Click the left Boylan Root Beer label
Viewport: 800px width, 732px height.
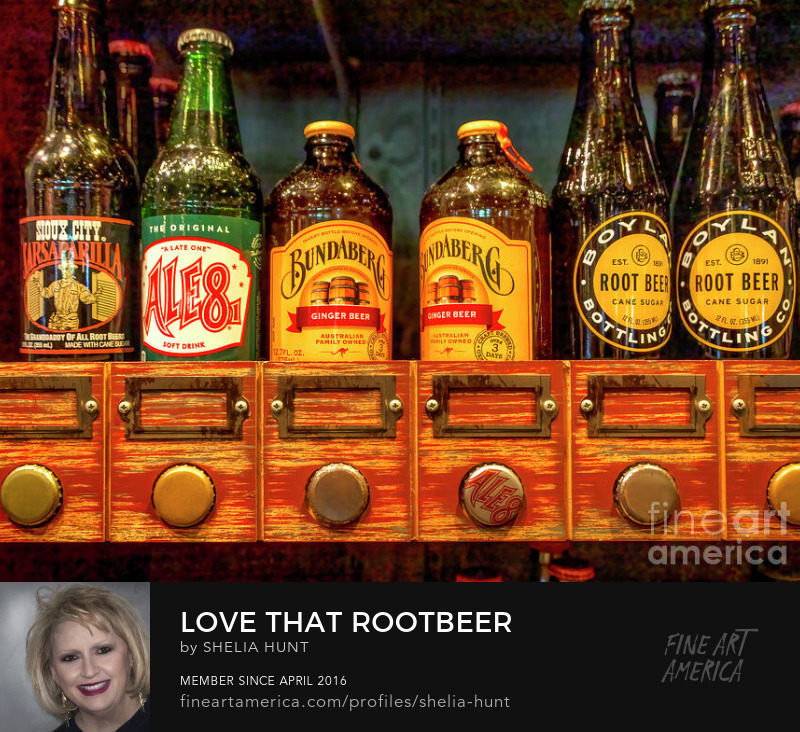coord(622,282)
